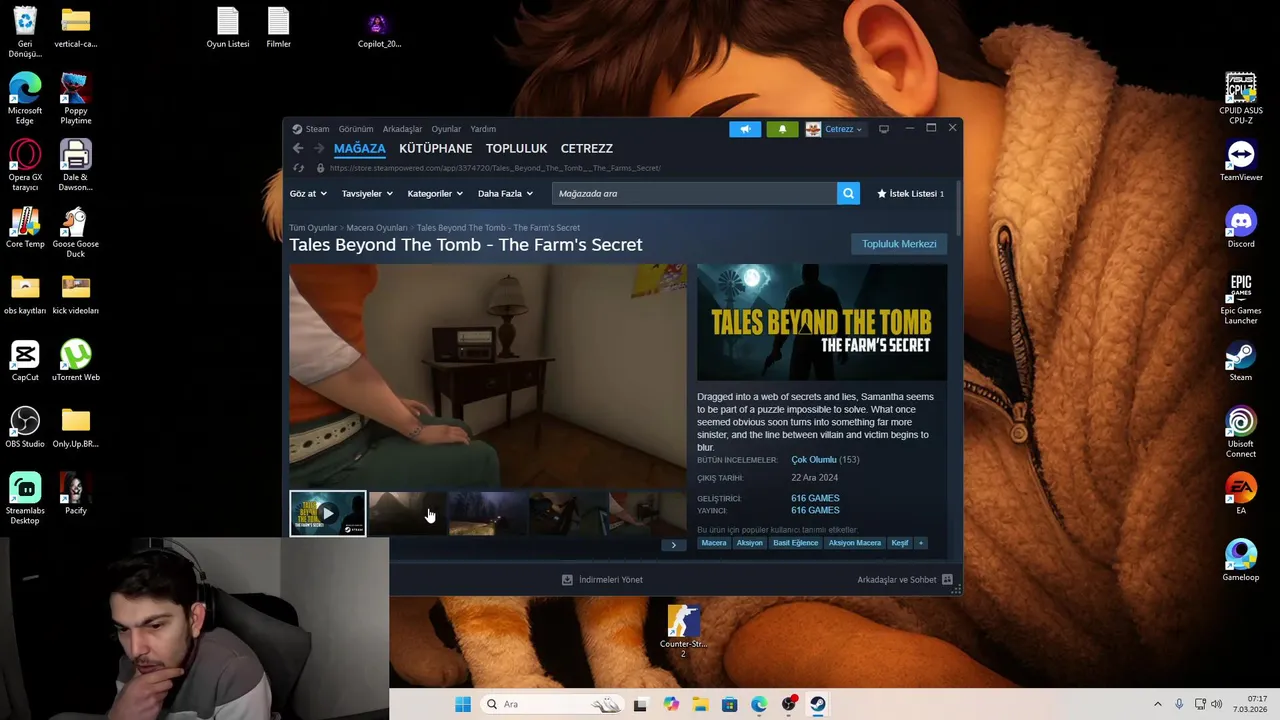Open publisher 616 GAMES link
Viewport: 1280px width, 720px height.
tap(815, 510)
